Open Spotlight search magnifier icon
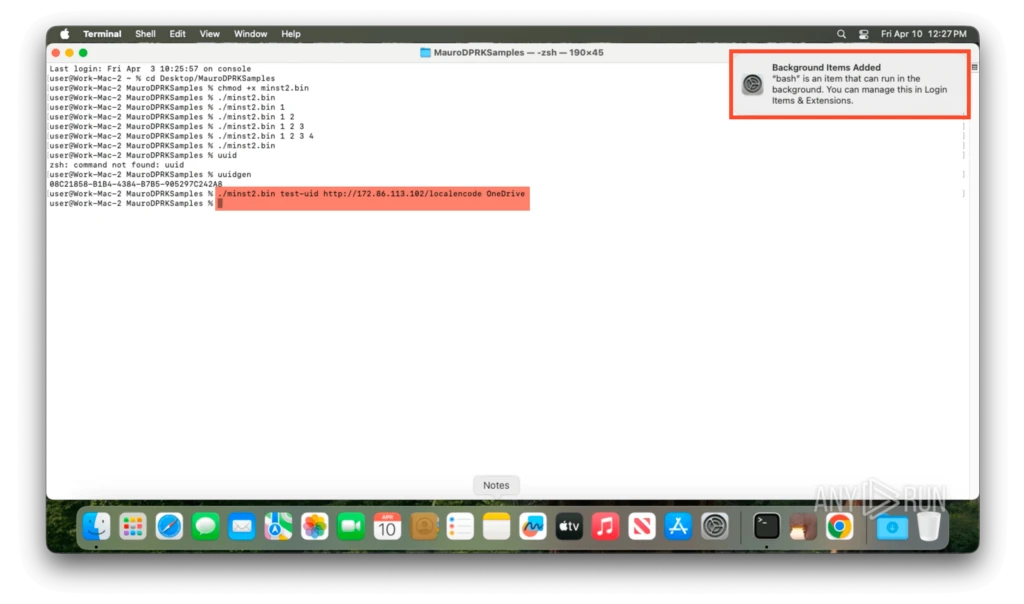1024x604 pixels. (841, 34)
